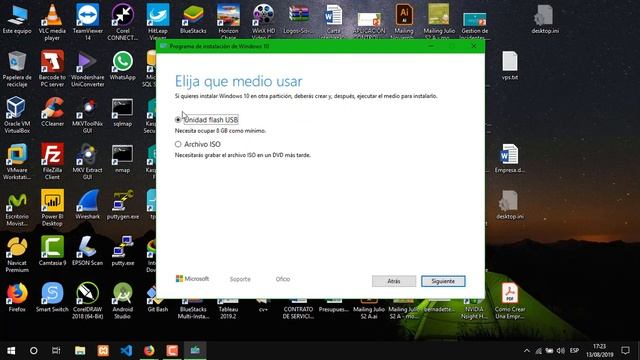Open Power BI Desktop shortcut
Screen dimensions: 640x360
click(x=52, y=208)
